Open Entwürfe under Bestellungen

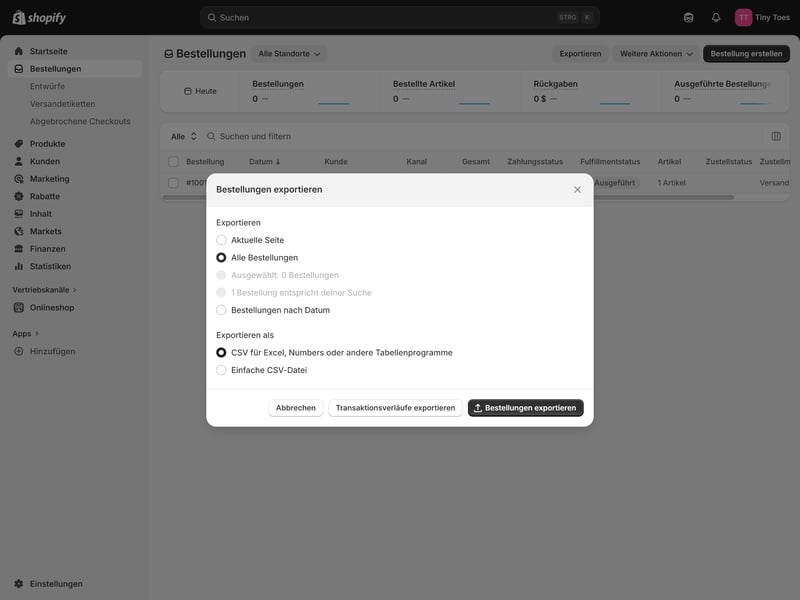coord(47,86)
